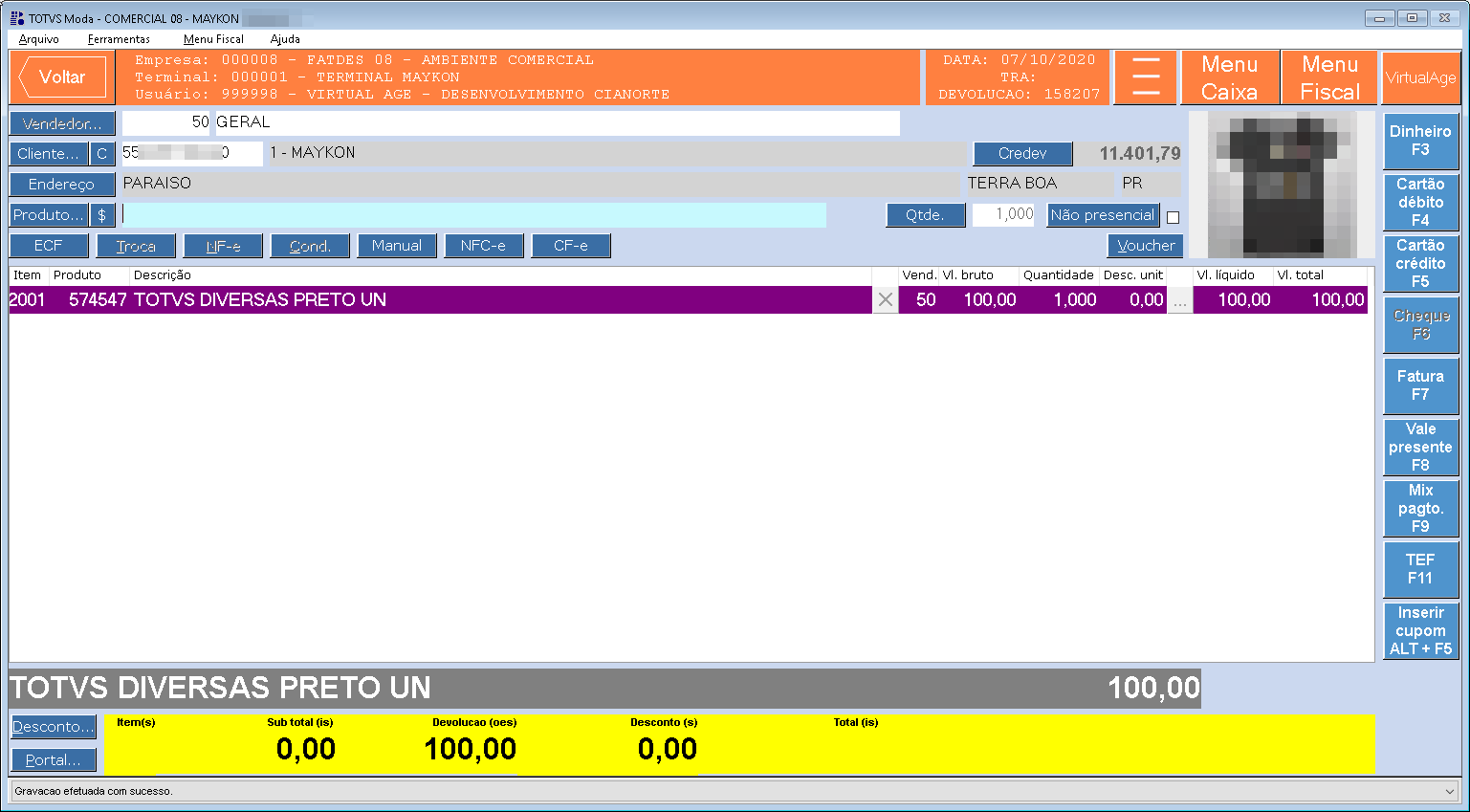
Task: Click the Vl. total column header
Action: click(x=1320, y=275)
